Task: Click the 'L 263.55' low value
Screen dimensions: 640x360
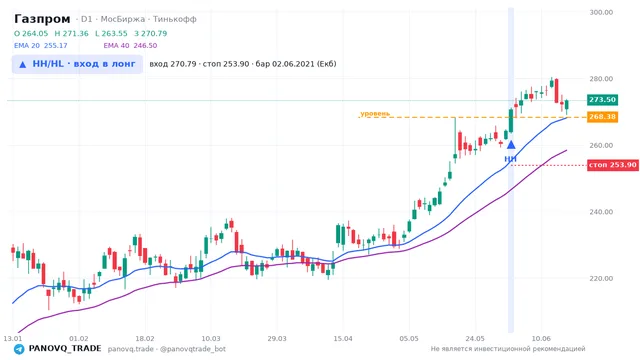Action: pos(111,33)
